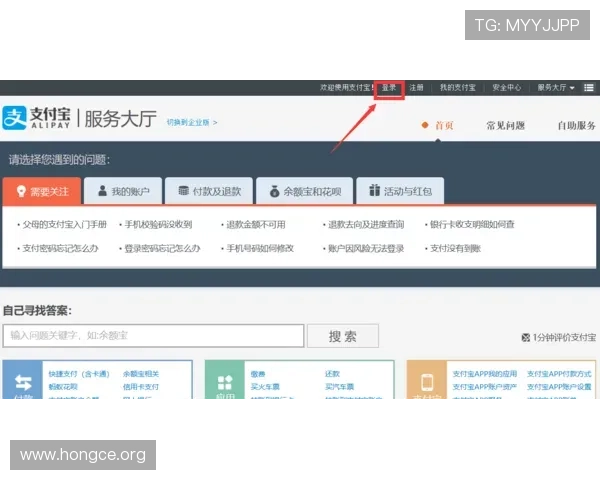Open 支付没有到账 link
Screen dimensions: 600x480
[455, 248]
